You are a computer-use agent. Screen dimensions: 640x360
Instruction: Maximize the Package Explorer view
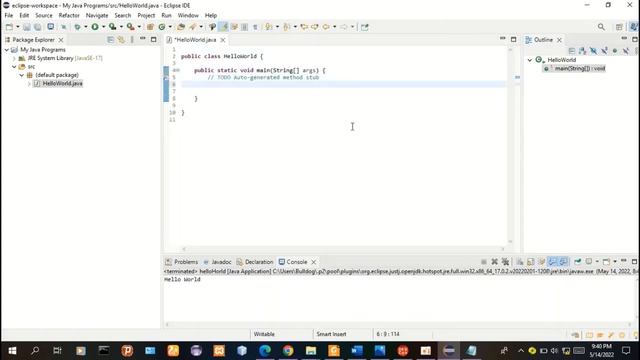[x=153, y=40]
